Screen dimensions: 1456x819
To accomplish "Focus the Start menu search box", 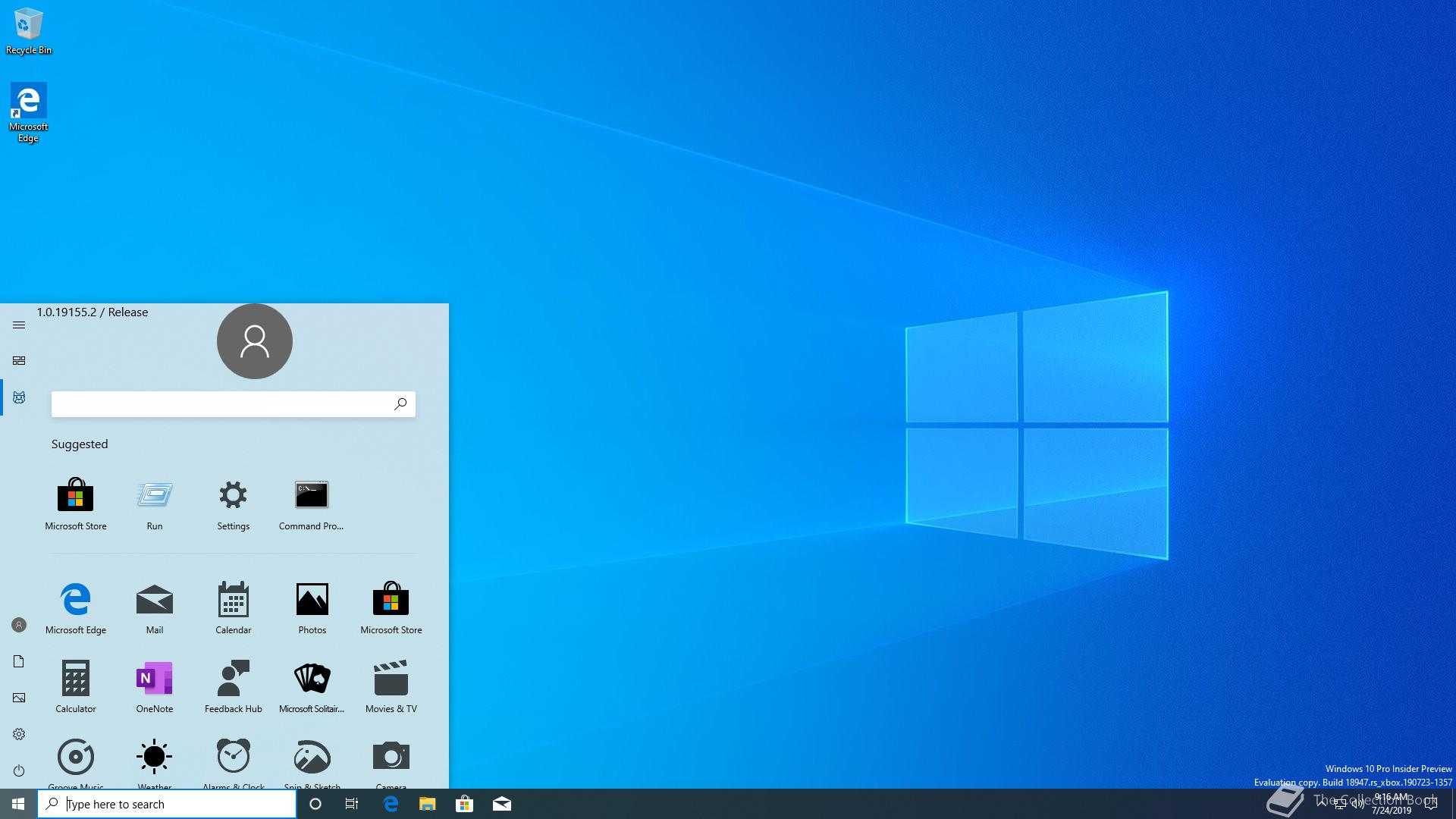I will pyautogui.click(x=234, y=404).
